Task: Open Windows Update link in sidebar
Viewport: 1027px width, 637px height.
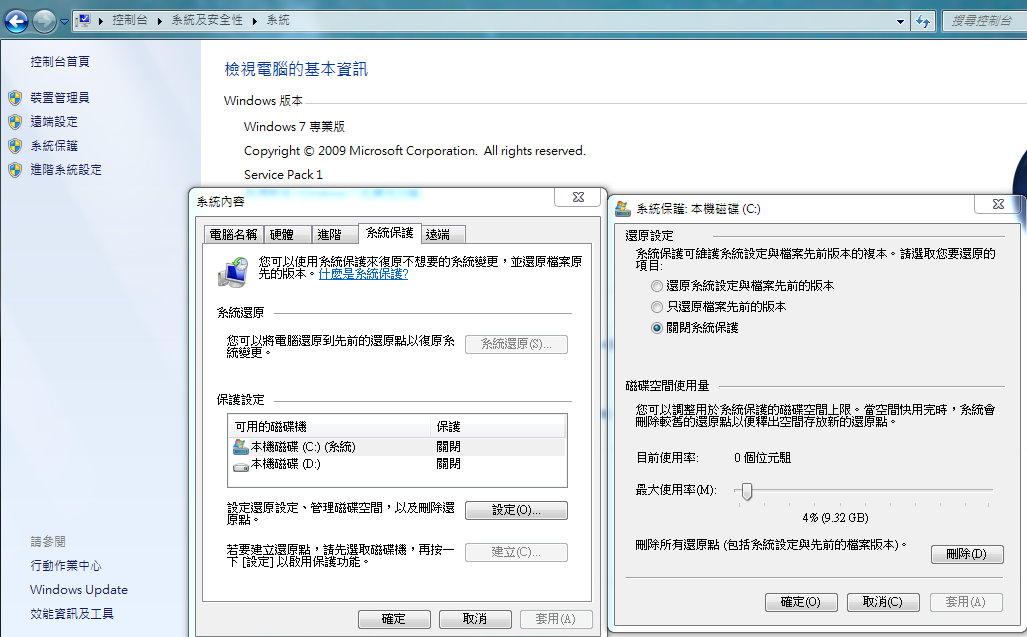Action: [x=79, y=590]
